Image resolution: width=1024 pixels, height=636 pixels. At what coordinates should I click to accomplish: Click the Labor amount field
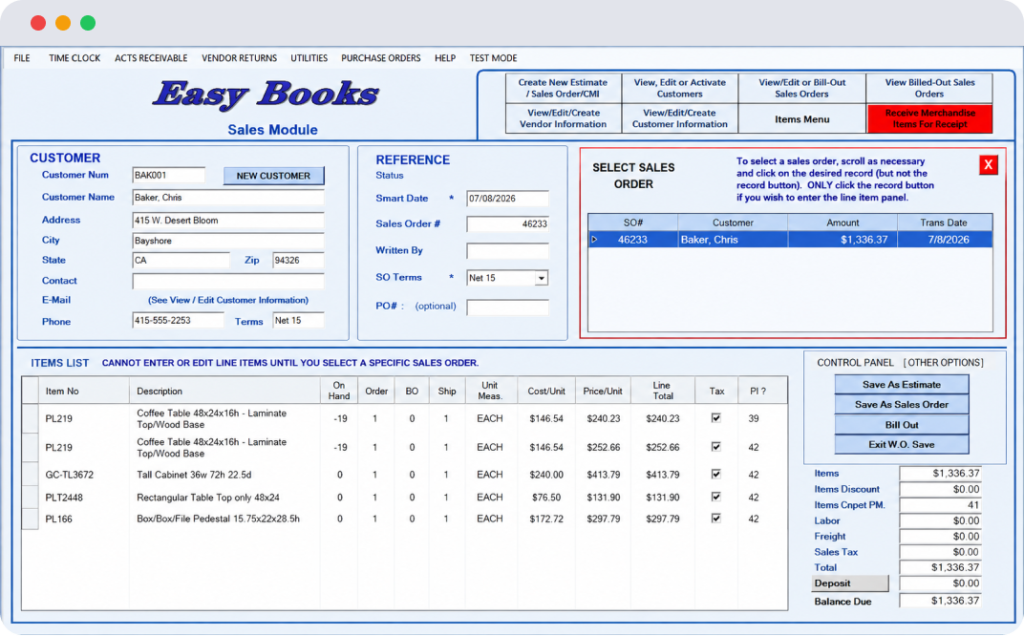tap(940, 520)
